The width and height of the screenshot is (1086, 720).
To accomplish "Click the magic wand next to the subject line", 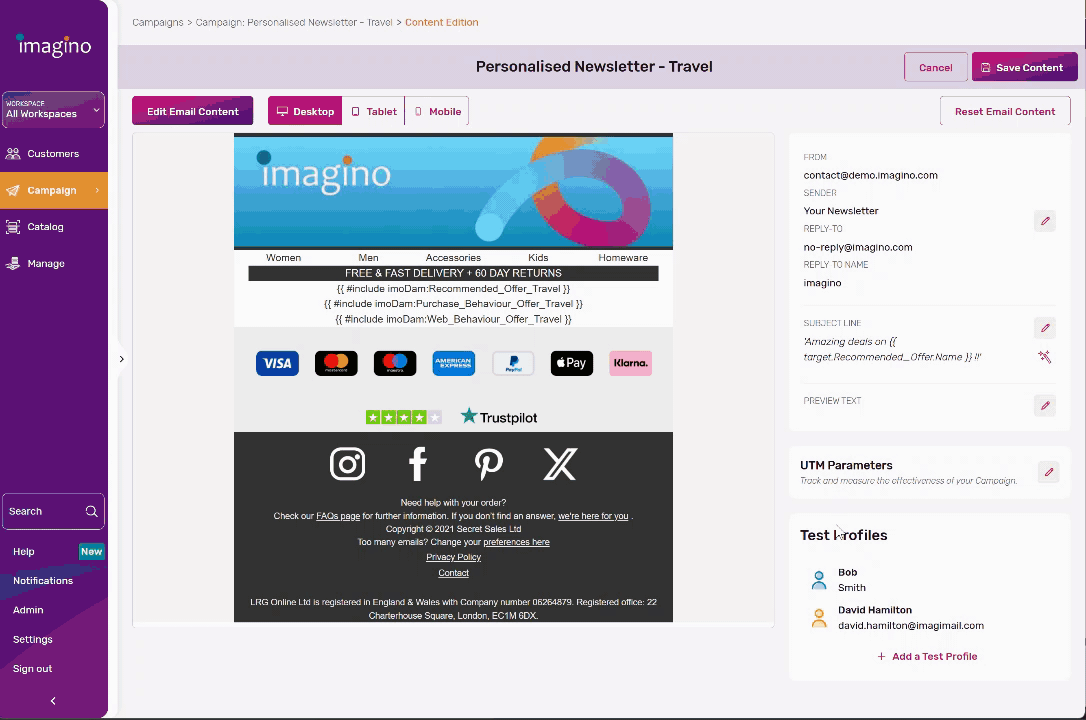I will pyautogui.click(x=1044, y=356).
